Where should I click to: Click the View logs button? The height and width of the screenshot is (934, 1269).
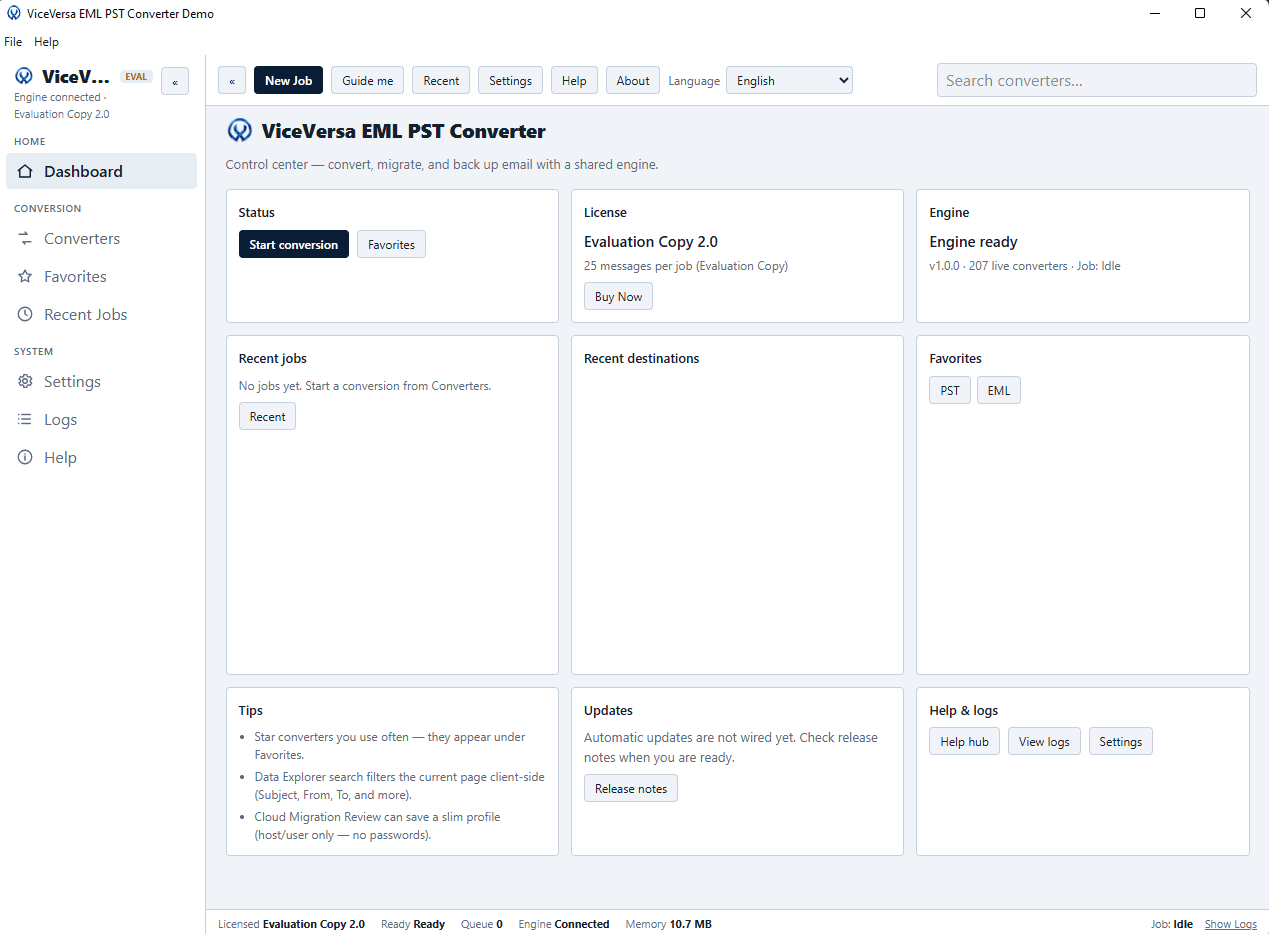(x=1044, y=741)
